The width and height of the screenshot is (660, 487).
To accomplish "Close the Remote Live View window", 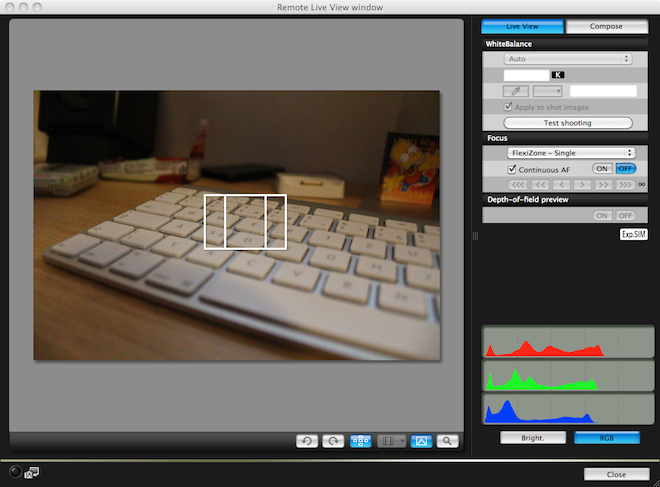I will [x=616, y=474].
